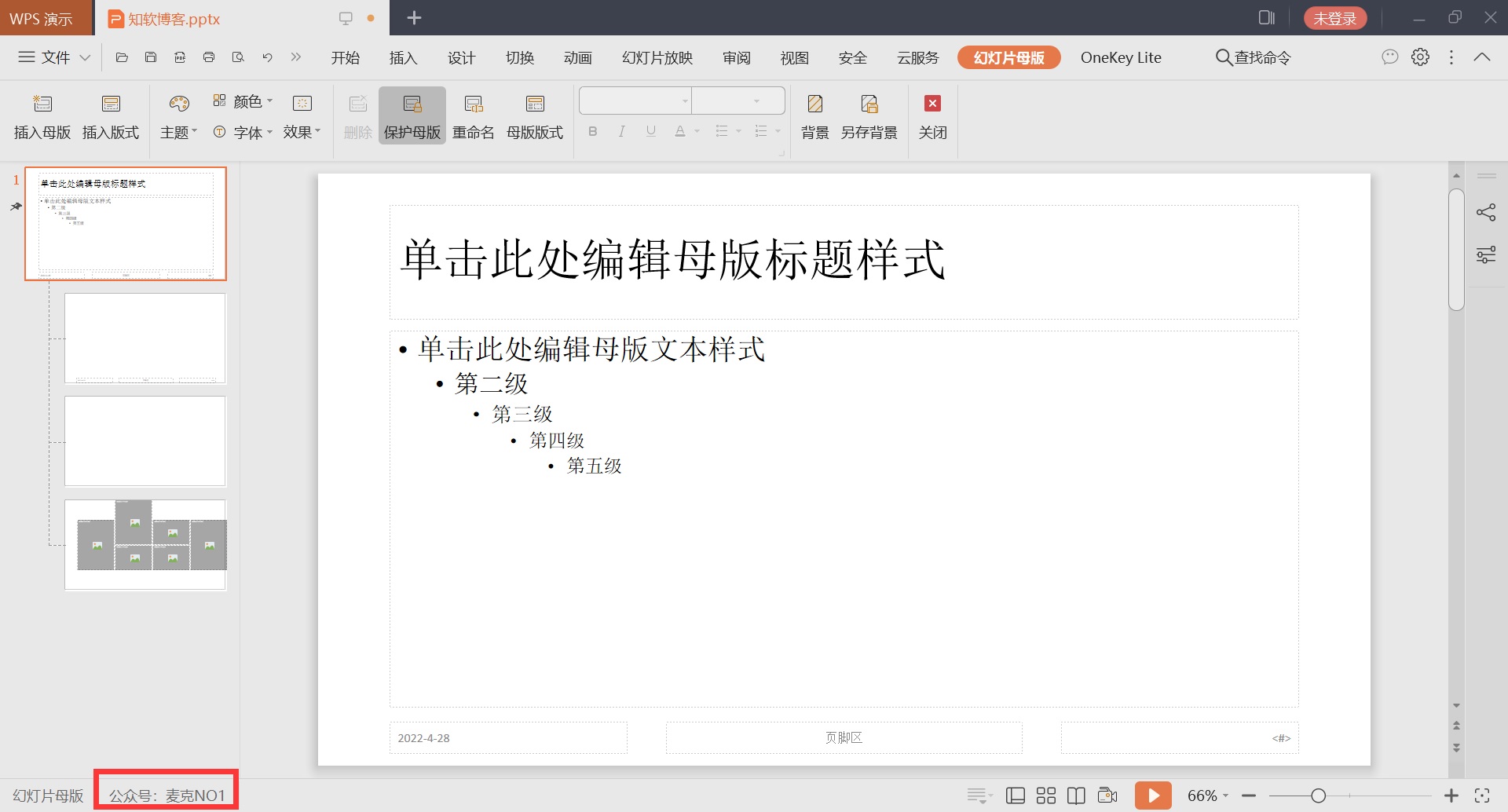Click the fit slide to window icon
This screenshot has height=812, width=1508.
coord(1482,796)
